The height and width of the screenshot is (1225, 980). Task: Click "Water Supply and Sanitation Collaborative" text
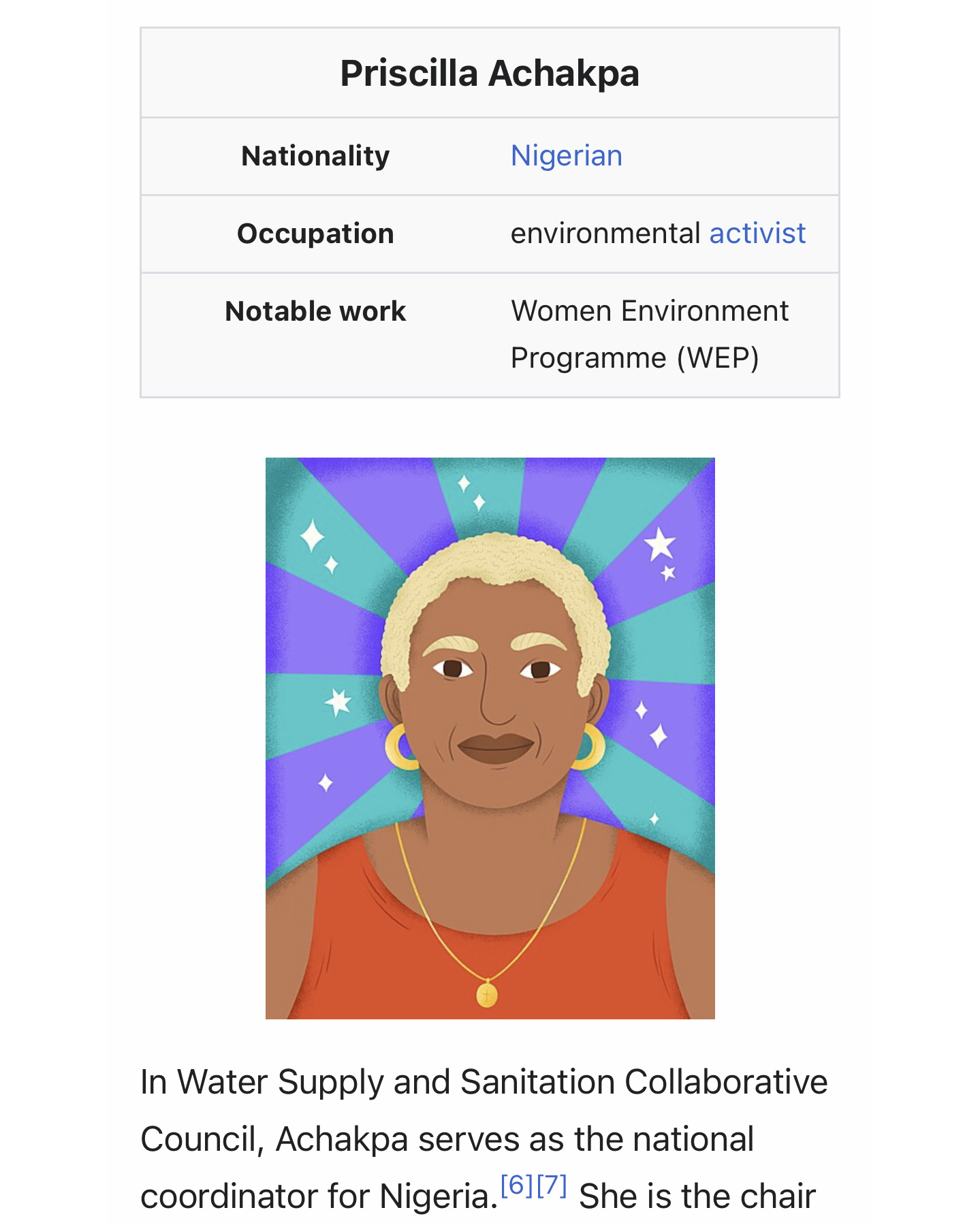503,1082
